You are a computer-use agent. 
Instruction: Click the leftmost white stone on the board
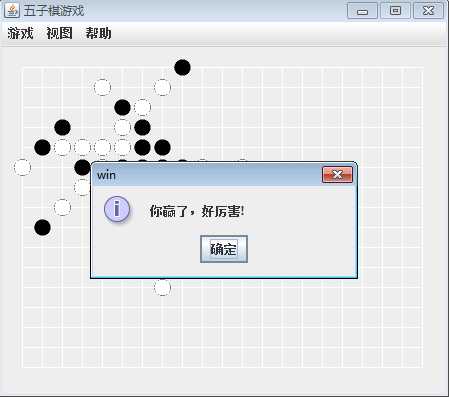(x=22, y=167)
